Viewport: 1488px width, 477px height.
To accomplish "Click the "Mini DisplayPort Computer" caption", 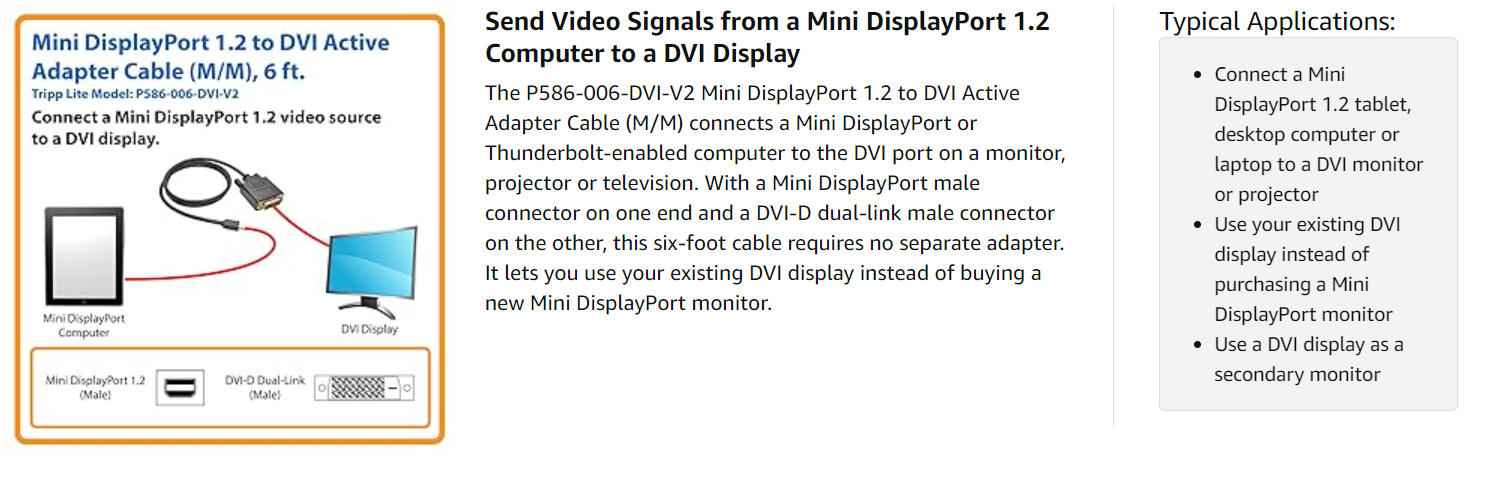I will [x=84, y=326].
